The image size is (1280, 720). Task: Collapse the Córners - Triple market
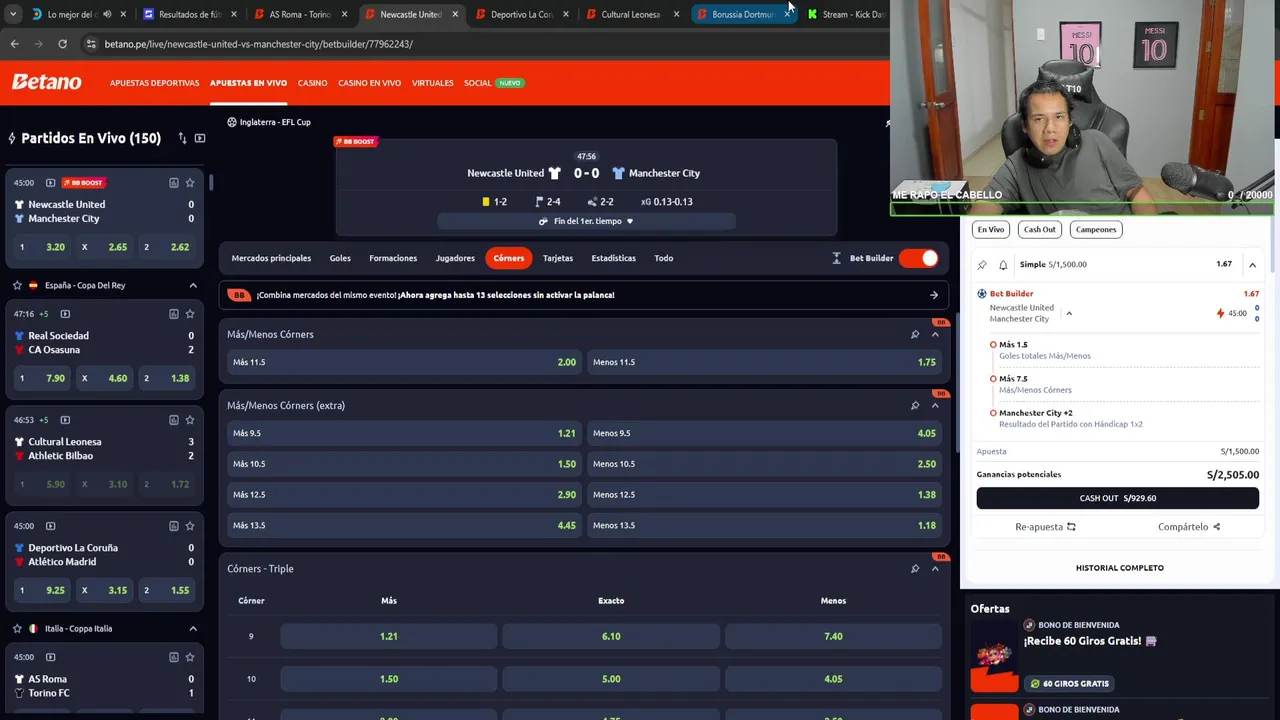[935, 569]
